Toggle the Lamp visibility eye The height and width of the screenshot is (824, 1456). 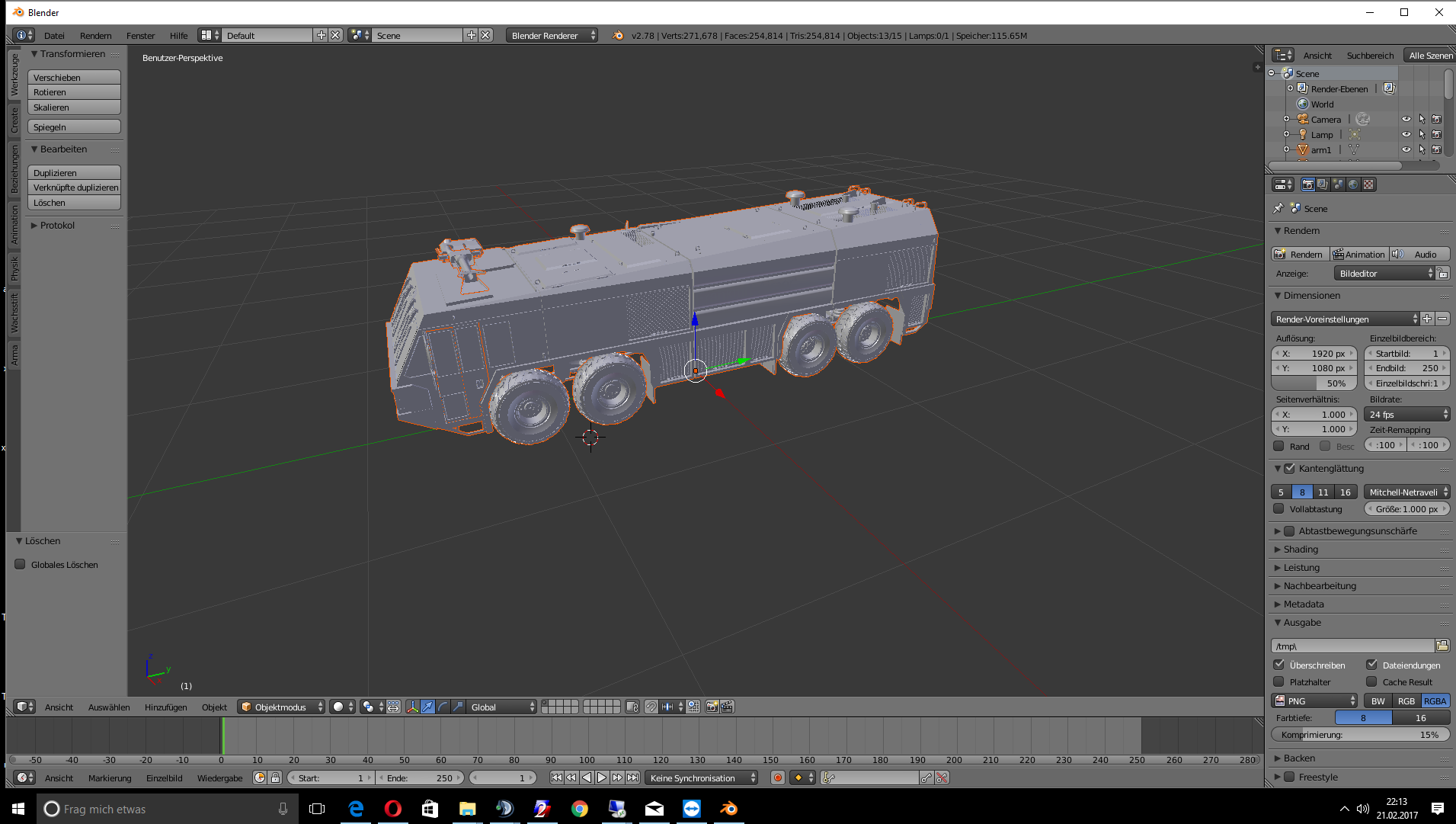pos(1406,135)
